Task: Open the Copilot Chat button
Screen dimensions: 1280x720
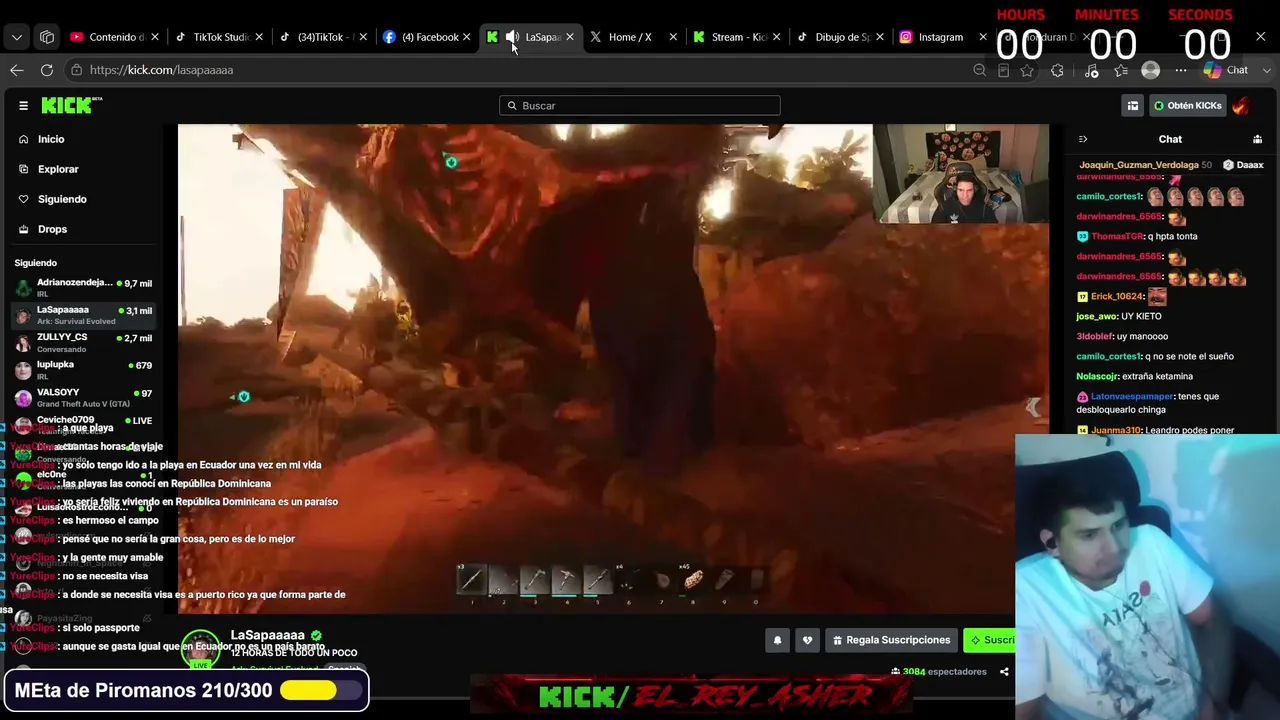Action: coord(1226,70)
